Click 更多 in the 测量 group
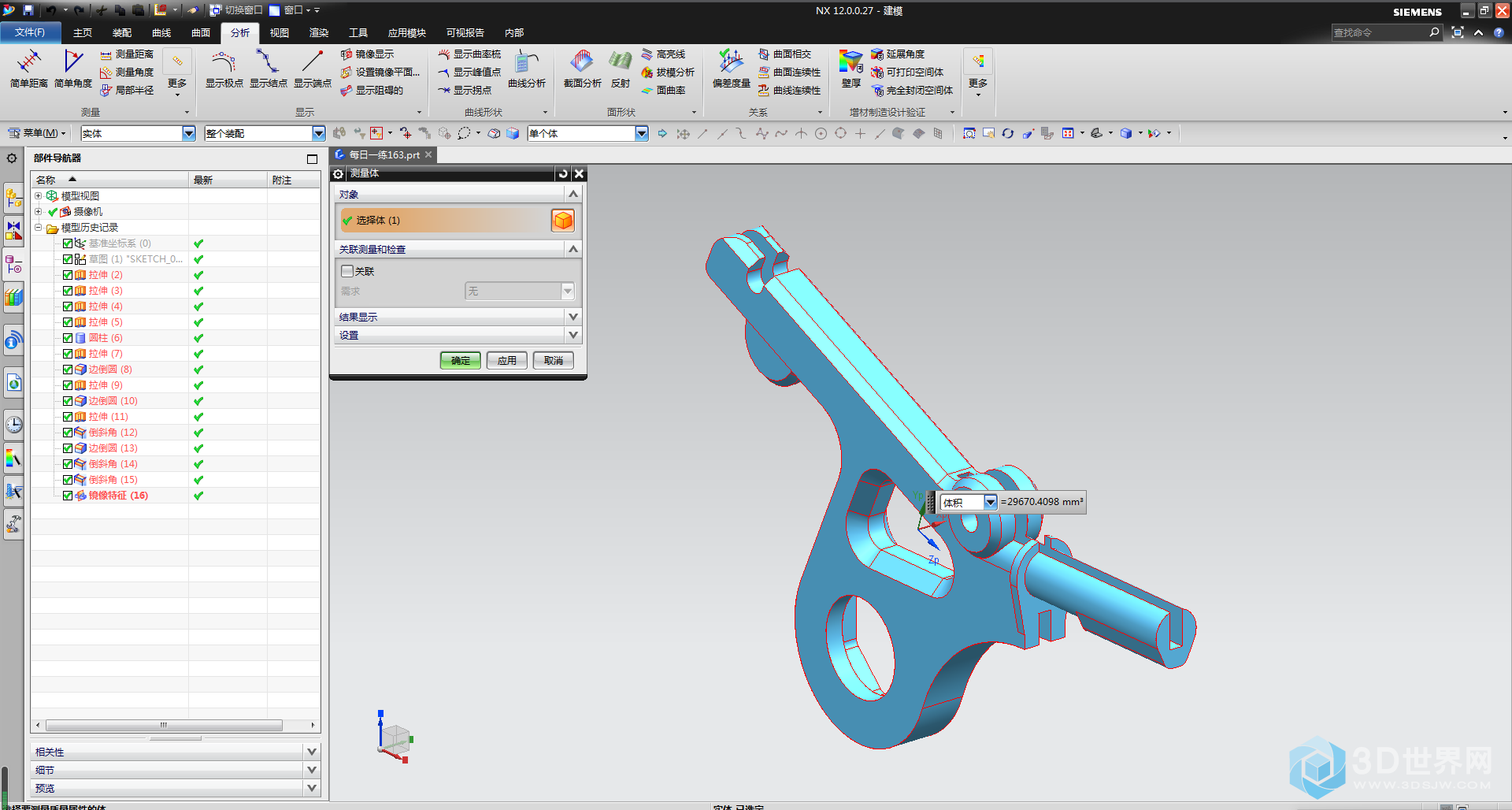Viewport: 1512px width, 810px height. tap(177, 72)
